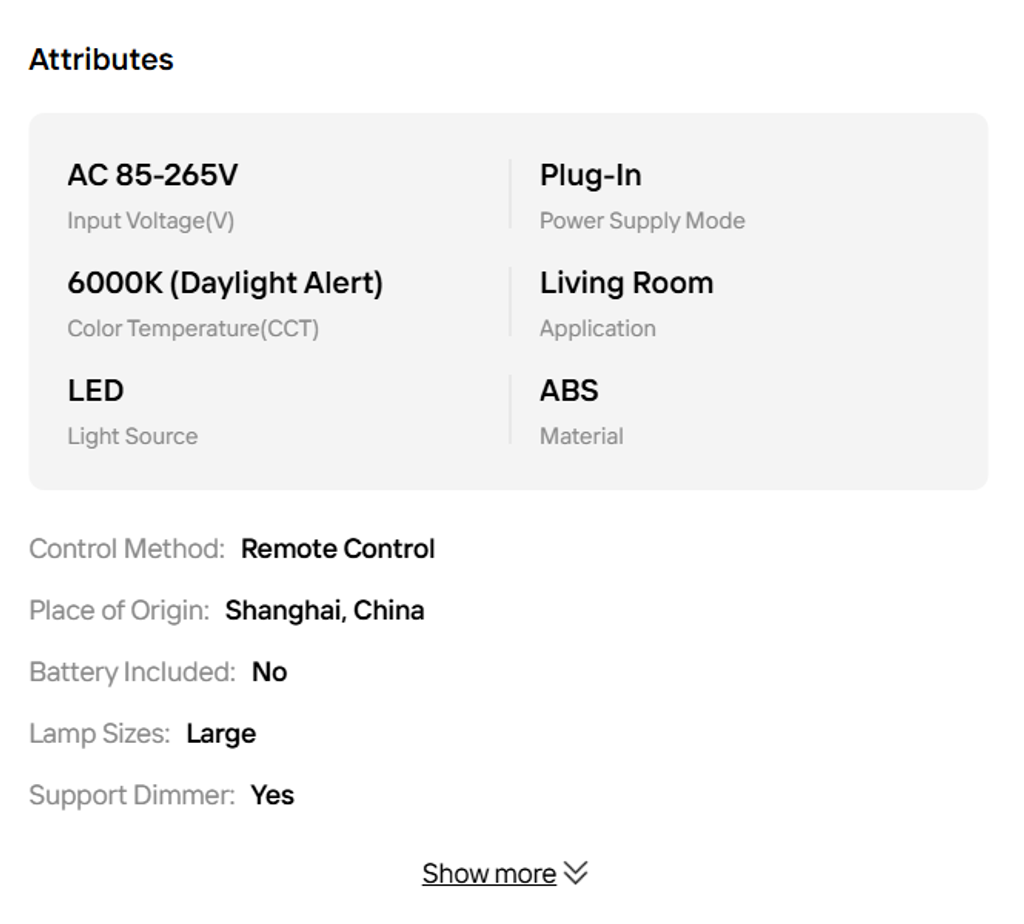Select the Plug-In value
The width and height of the screenshot is (1024, 924).
tap(590, 175)
